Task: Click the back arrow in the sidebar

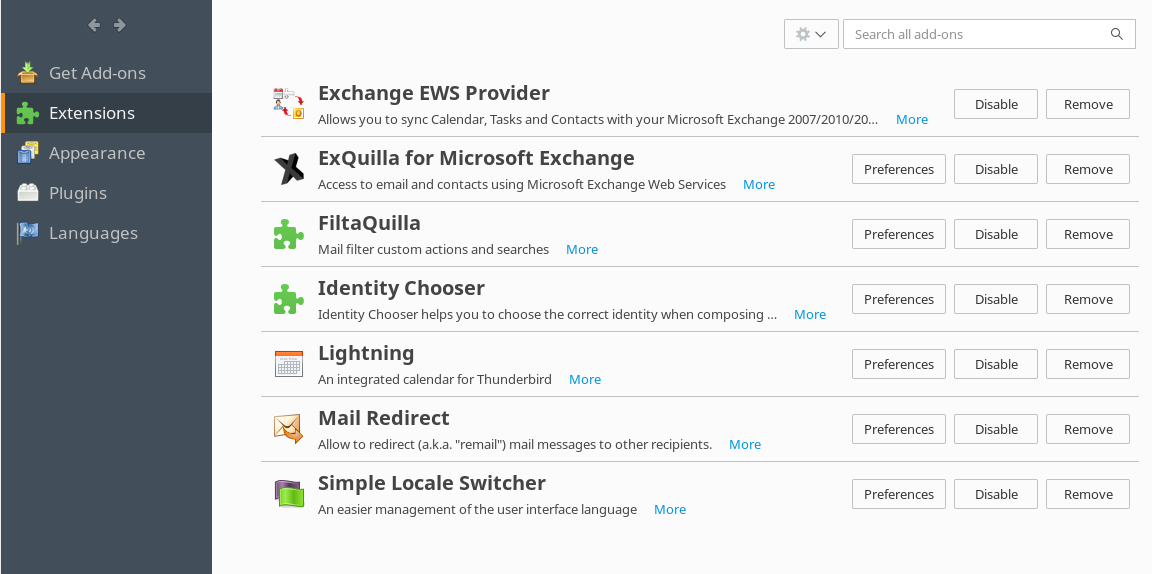Action: tap(94, 25)
